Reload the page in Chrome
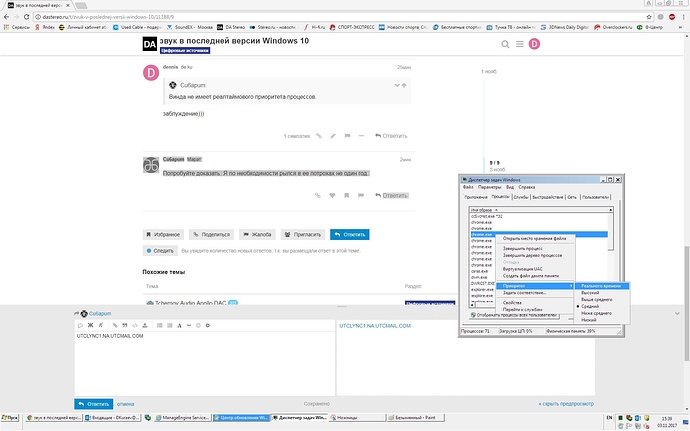Image resolution: width=690 pixels, height=431 pixels. point(26,17)
